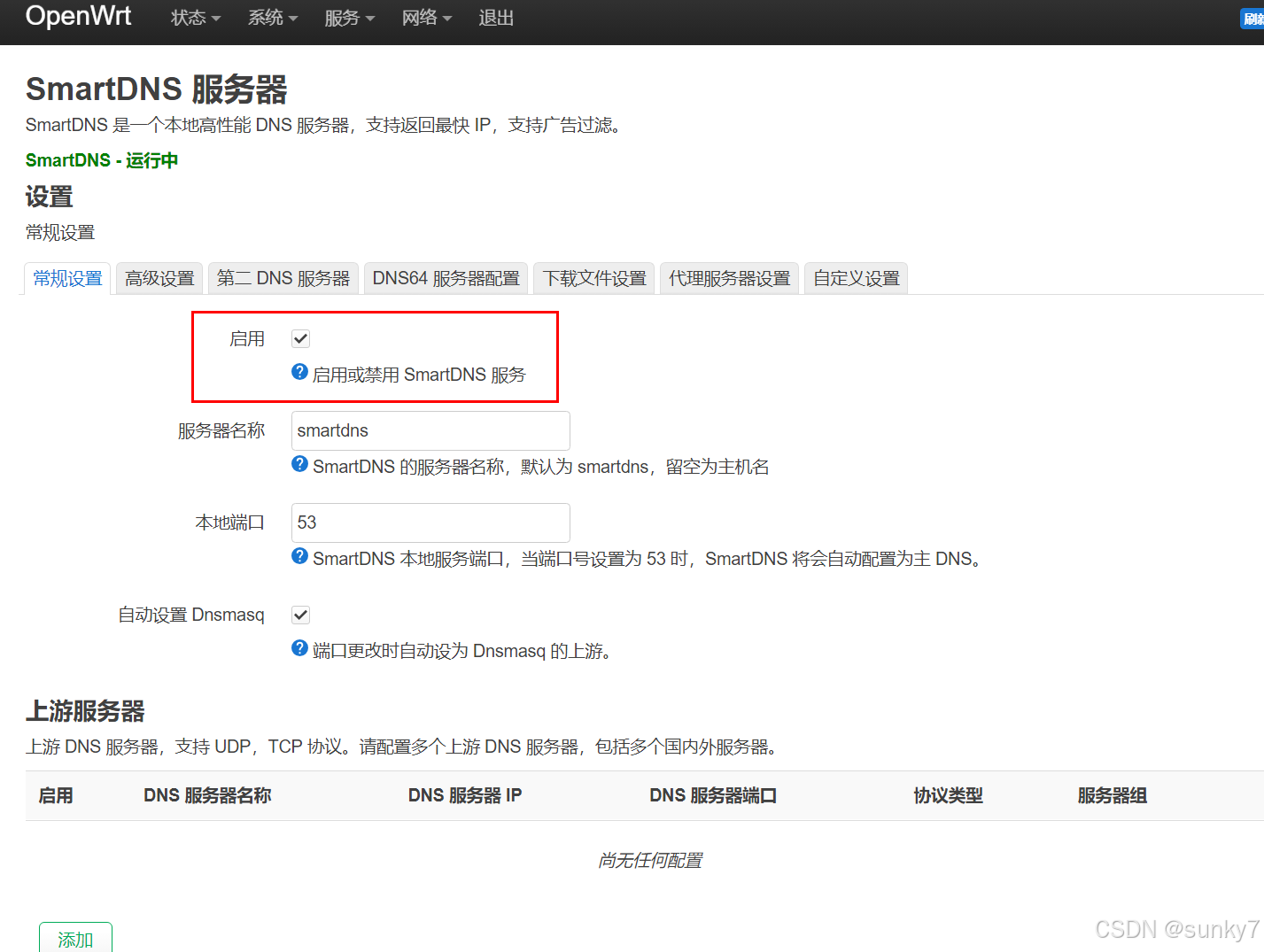Click the 服务器组 column header
1264x952 pixels.
1113,795
